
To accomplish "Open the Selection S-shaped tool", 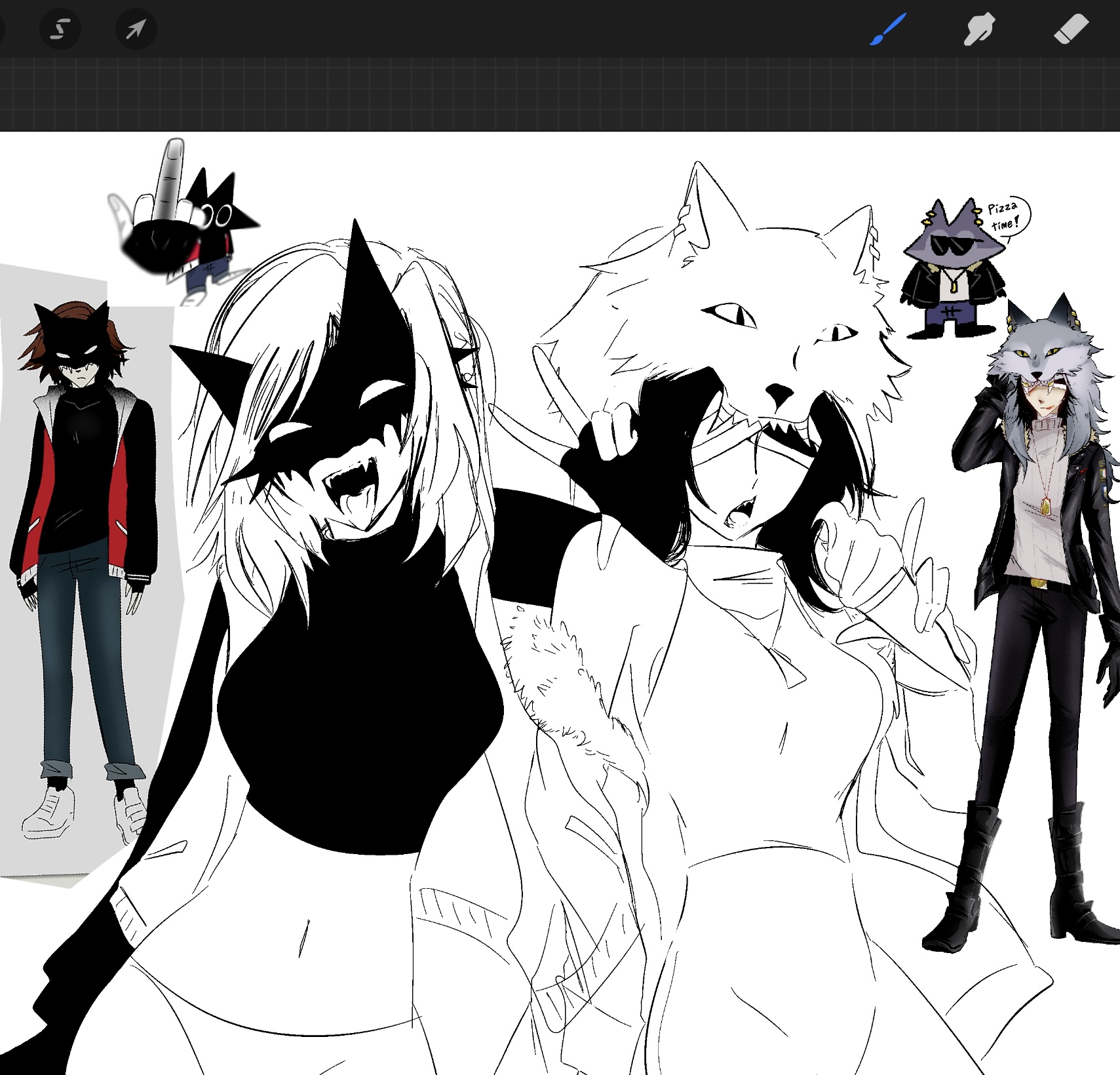I will [60, 29].
